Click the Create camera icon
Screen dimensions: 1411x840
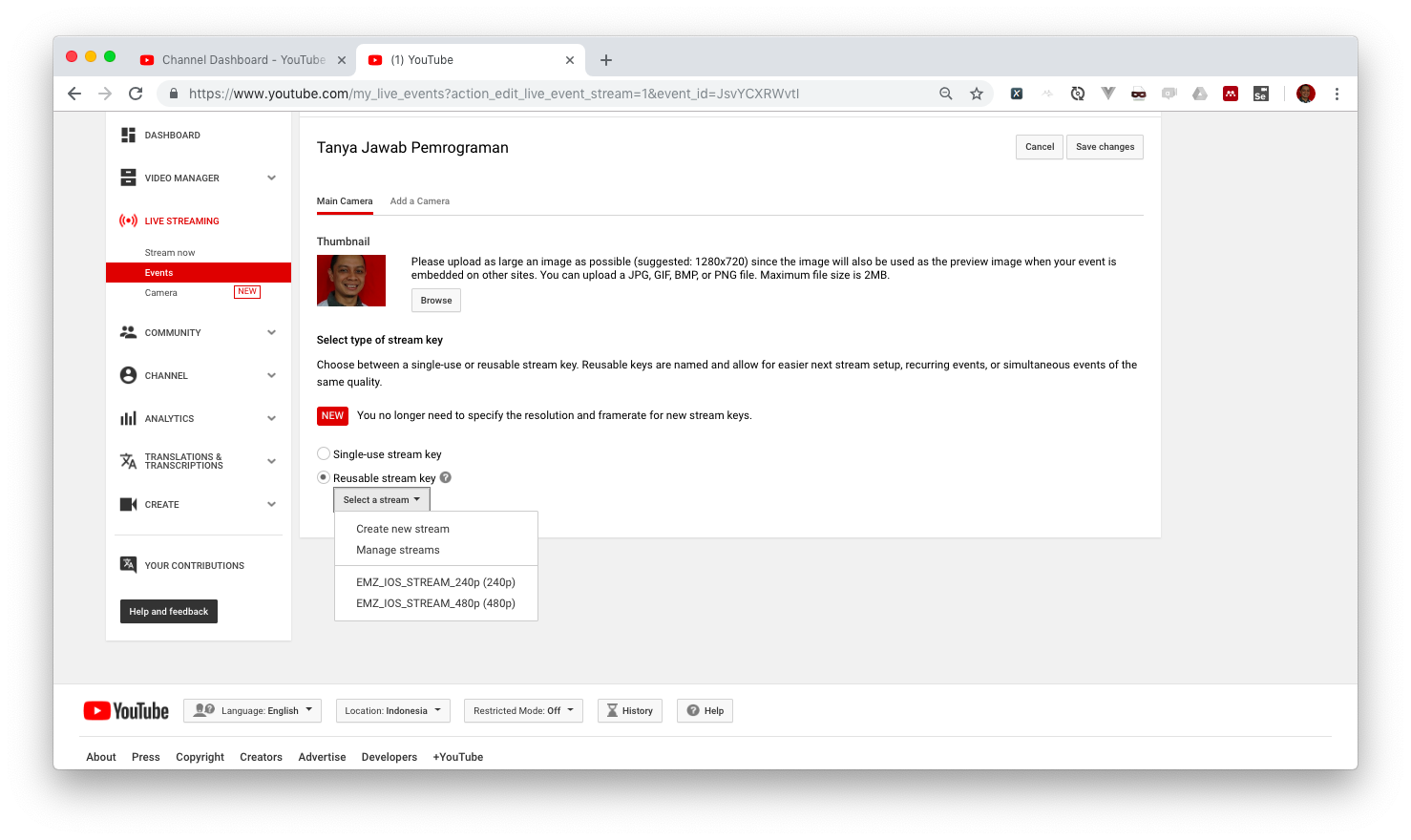coord(128,504)
